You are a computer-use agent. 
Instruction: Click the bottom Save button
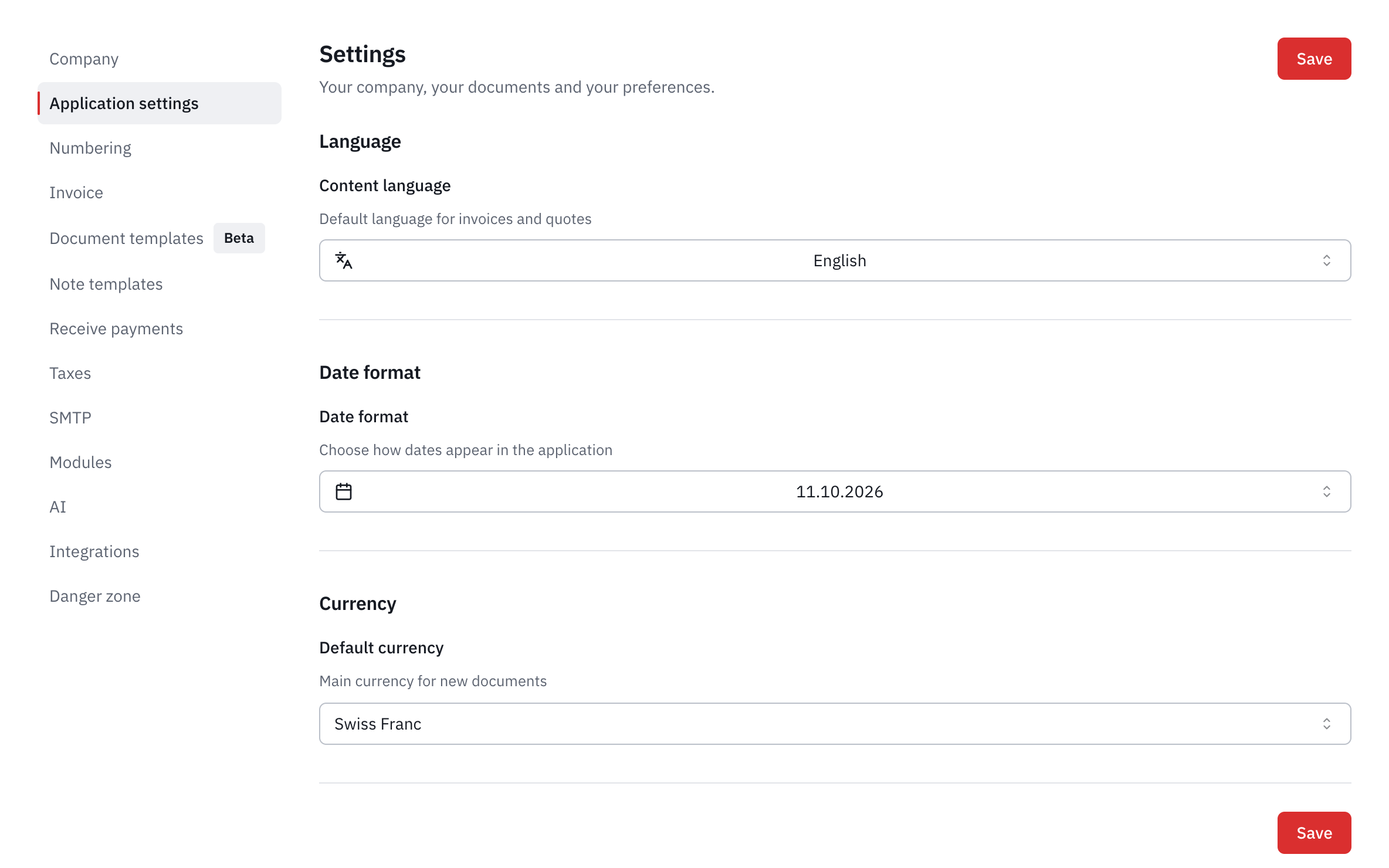(x=1314, y=833)
